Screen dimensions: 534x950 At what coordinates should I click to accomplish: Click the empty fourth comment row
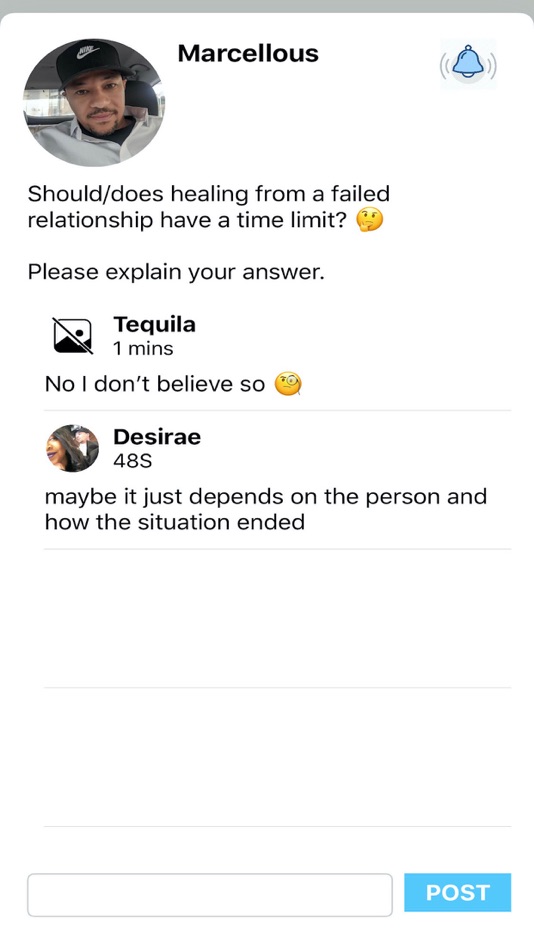click(277, 757)
